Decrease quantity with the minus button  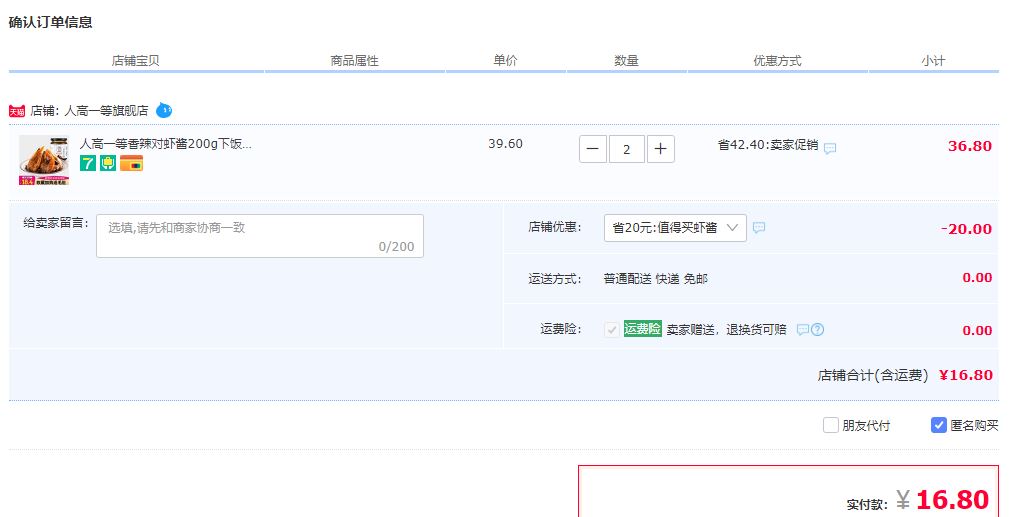pyautogui.click(x=593, y=149)
